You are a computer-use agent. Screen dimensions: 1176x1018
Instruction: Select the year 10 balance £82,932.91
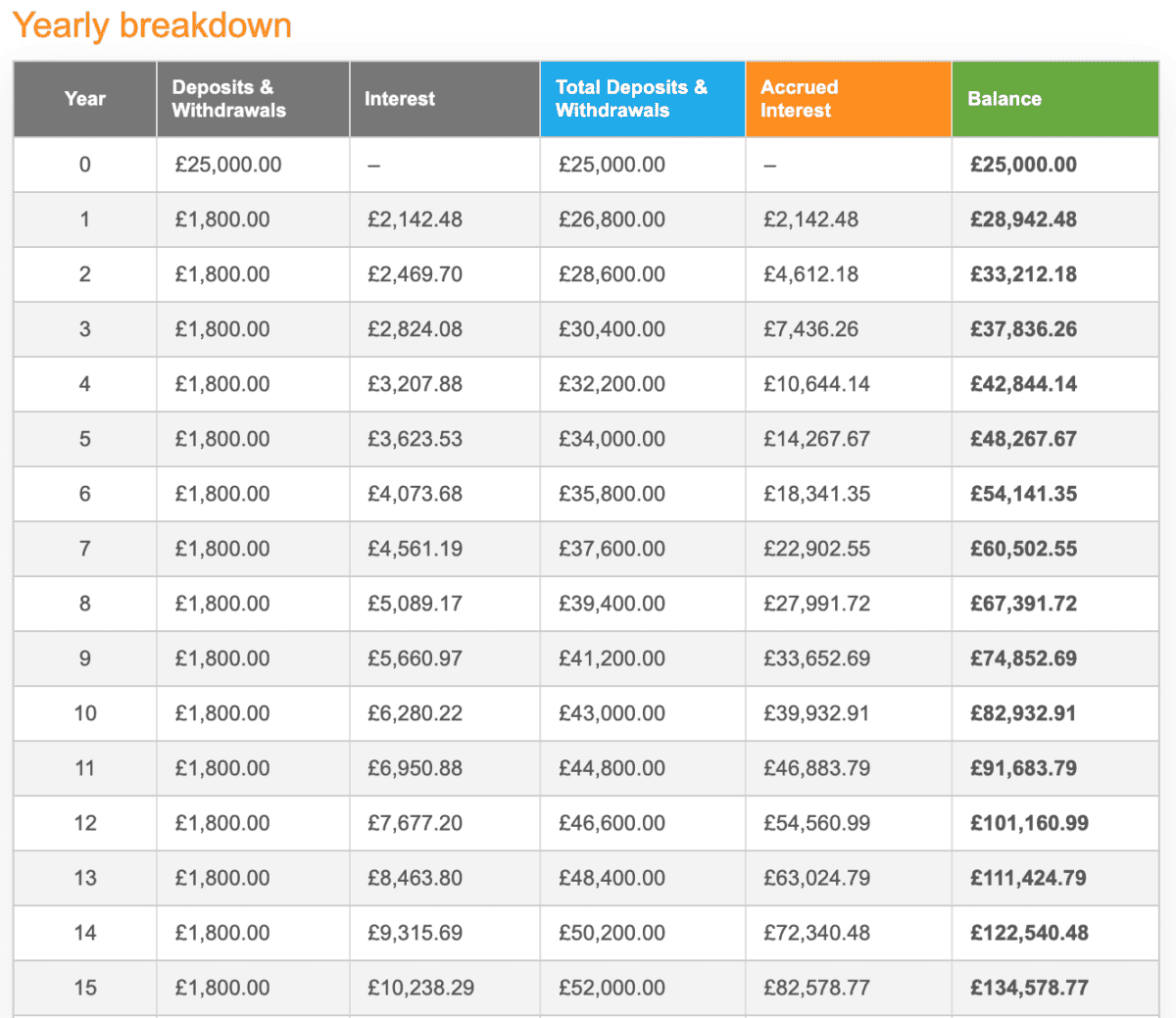pos(1023,713)
